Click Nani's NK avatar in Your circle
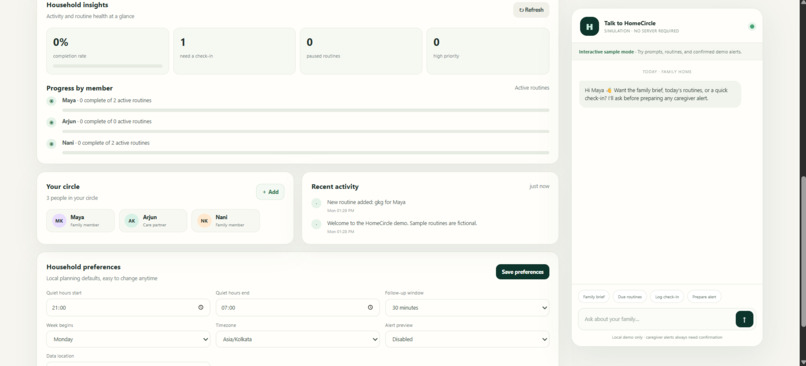 click(205, 221)
